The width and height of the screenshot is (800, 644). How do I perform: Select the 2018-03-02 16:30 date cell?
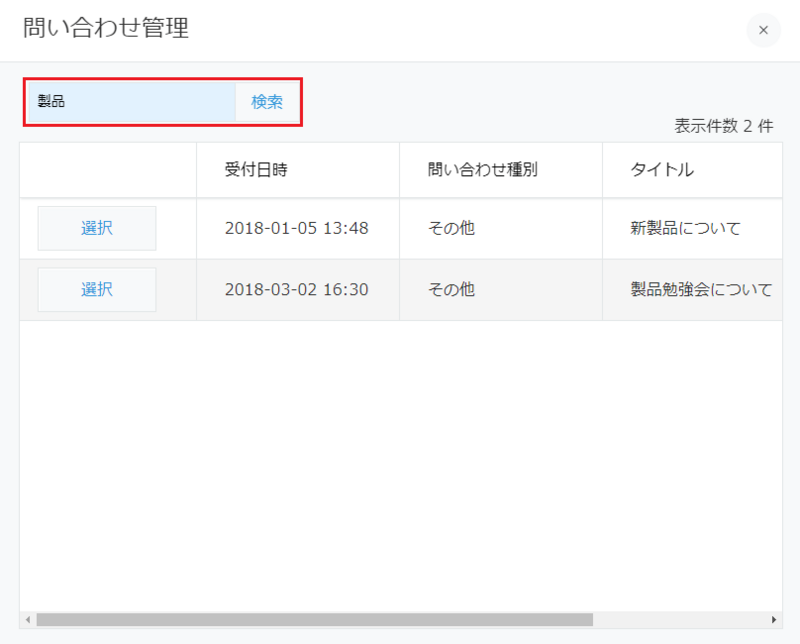tap(296, 289)
